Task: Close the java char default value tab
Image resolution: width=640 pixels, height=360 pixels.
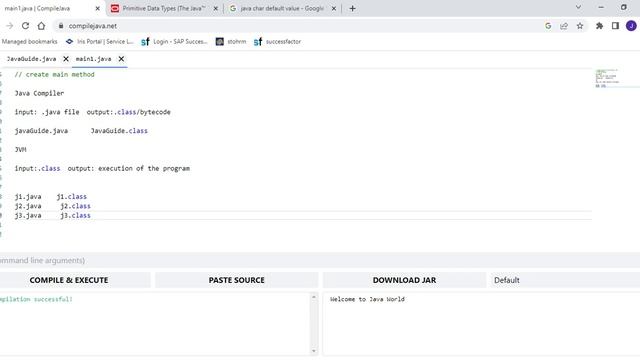Action: coord(333,8)
